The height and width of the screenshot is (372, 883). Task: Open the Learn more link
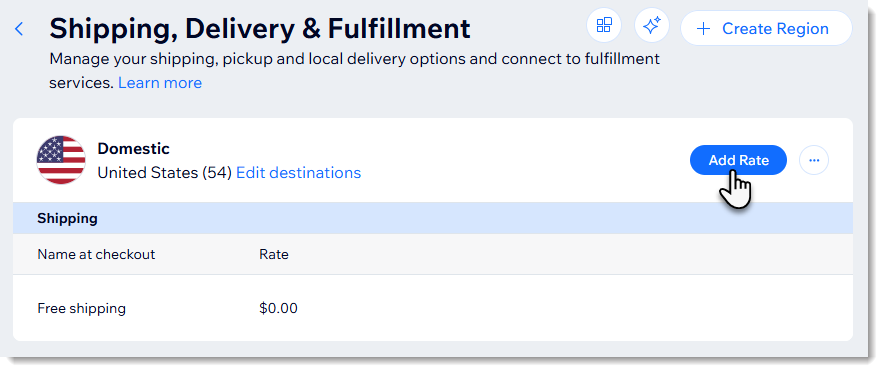point(160,83)
